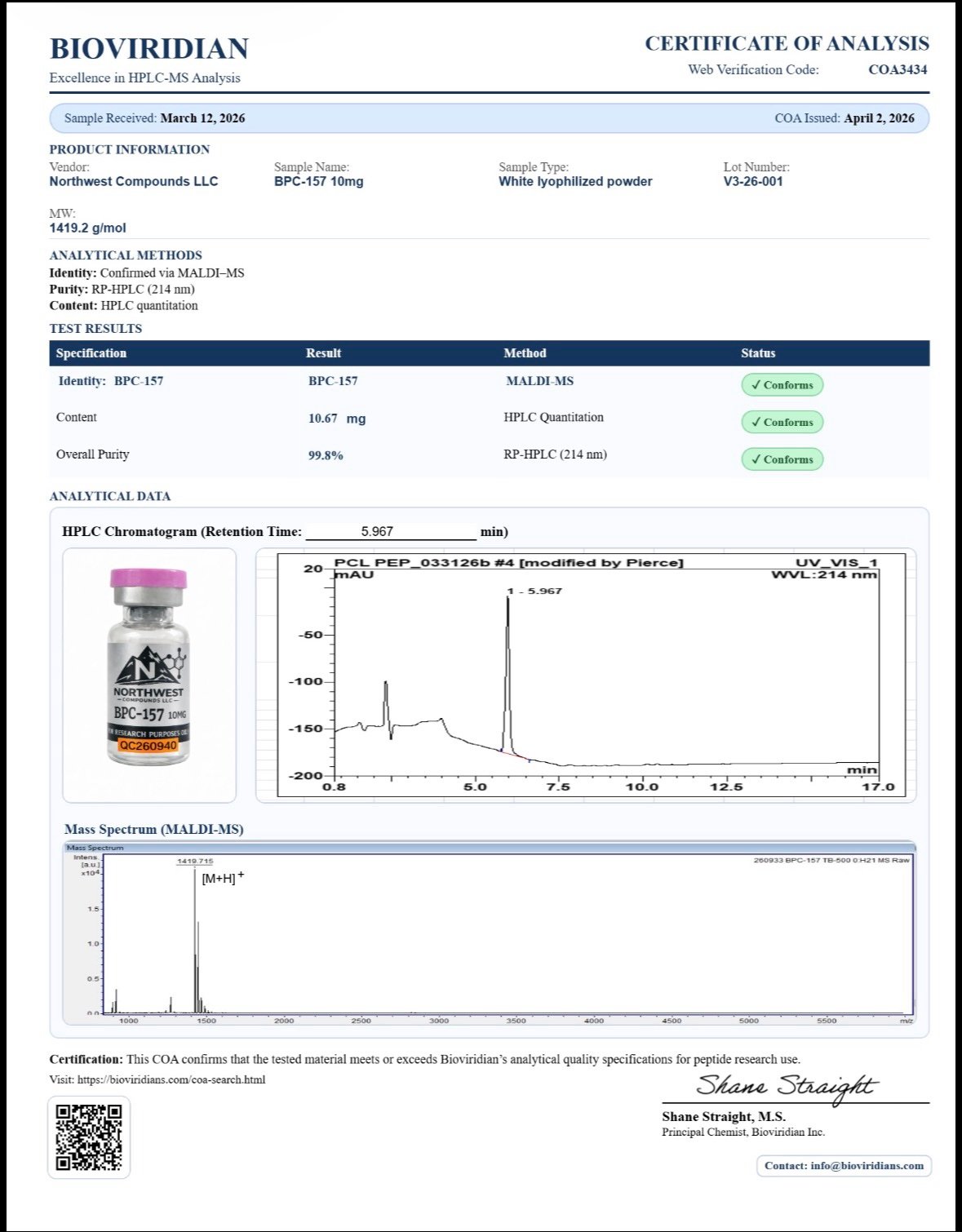Click the 1 - 5.967 peak label
Viewport: 962px width, 1232px height.
(x=534, y=591)
